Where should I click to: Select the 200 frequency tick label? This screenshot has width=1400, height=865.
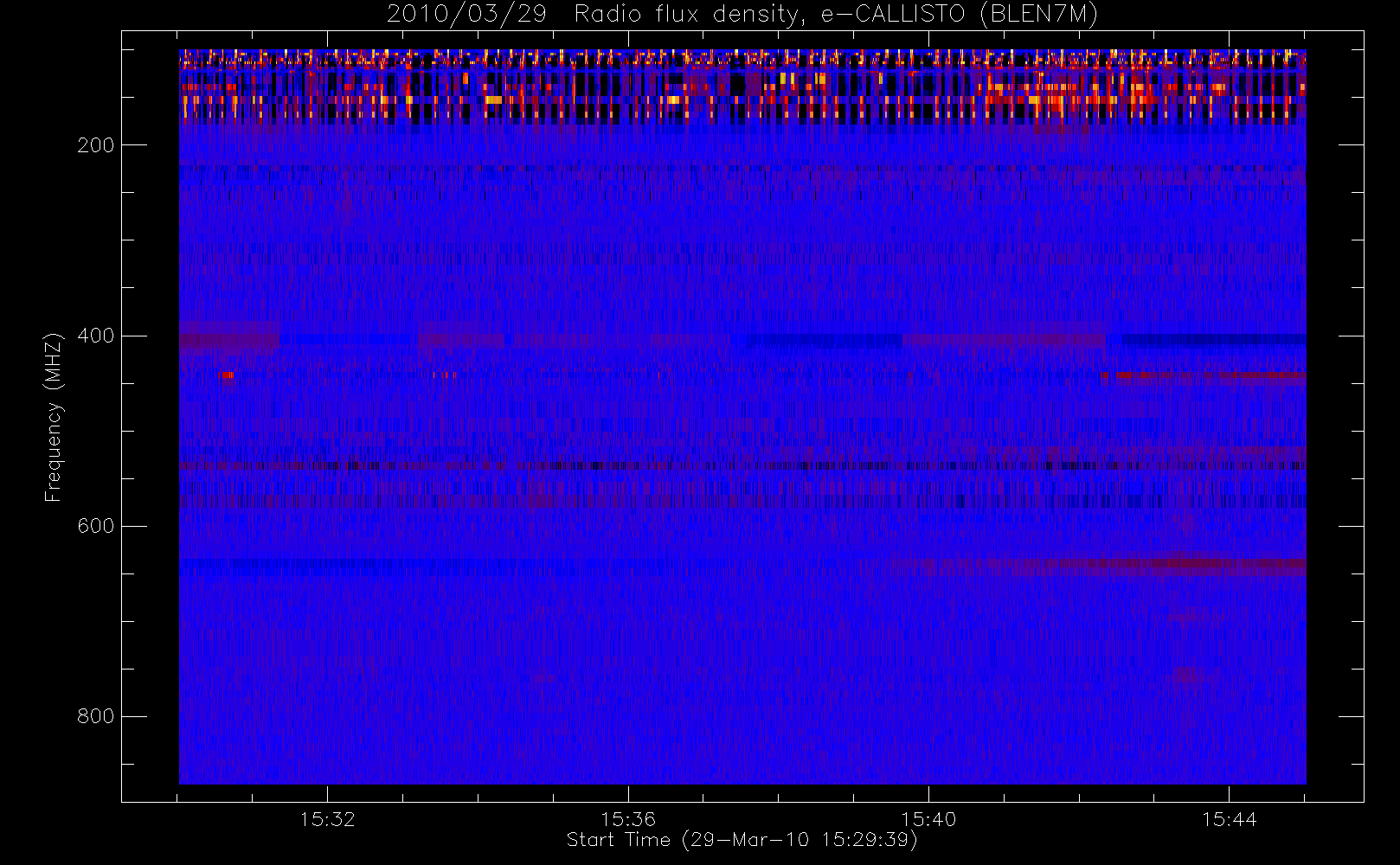[95, 145]
